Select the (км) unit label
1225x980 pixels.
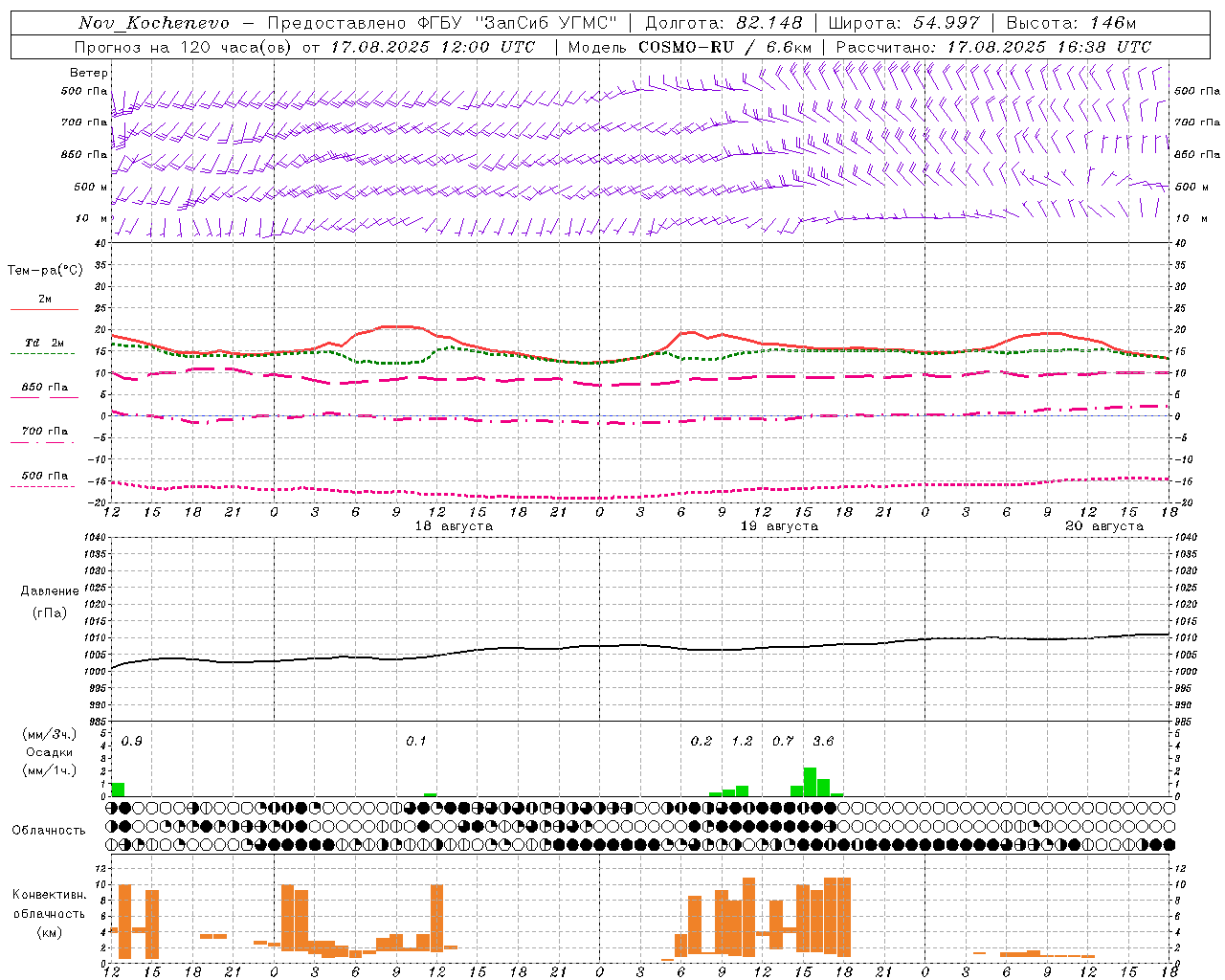pos(50,931)
